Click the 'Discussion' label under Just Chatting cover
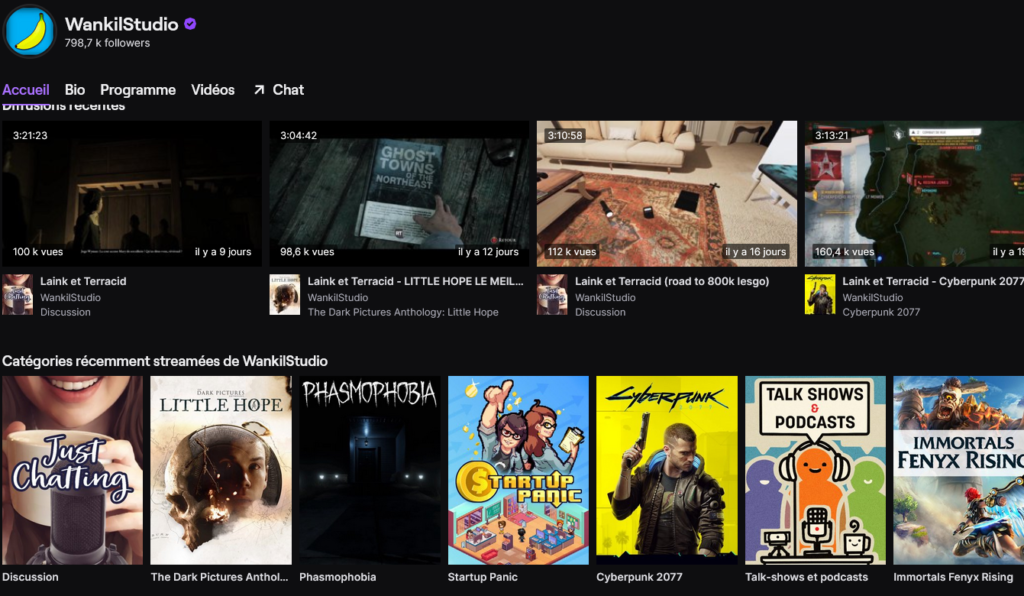 click(x=30, y=577)
